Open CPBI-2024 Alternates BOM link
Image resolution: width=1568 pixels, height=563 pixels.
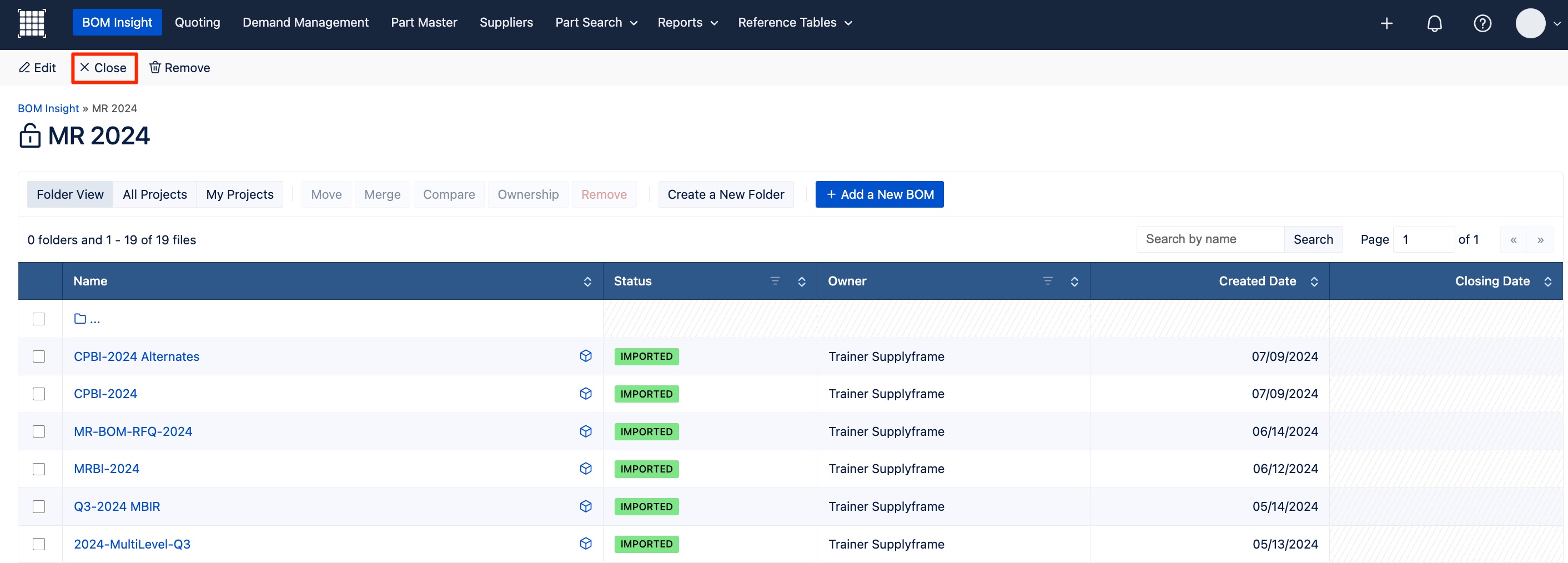137,356
